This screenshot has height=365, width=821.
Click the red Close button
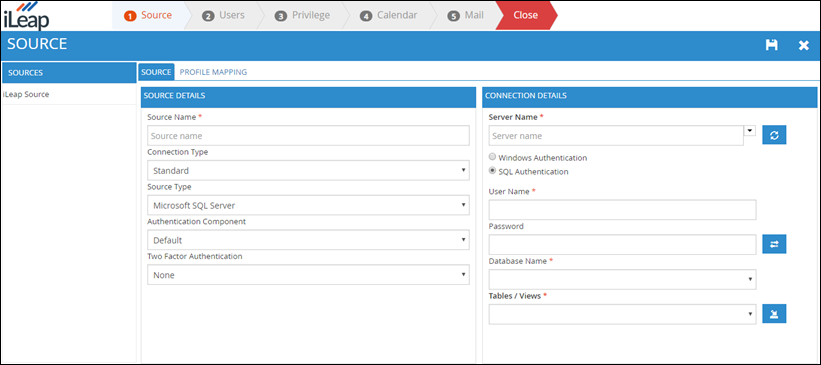click(x=525, y=15)
